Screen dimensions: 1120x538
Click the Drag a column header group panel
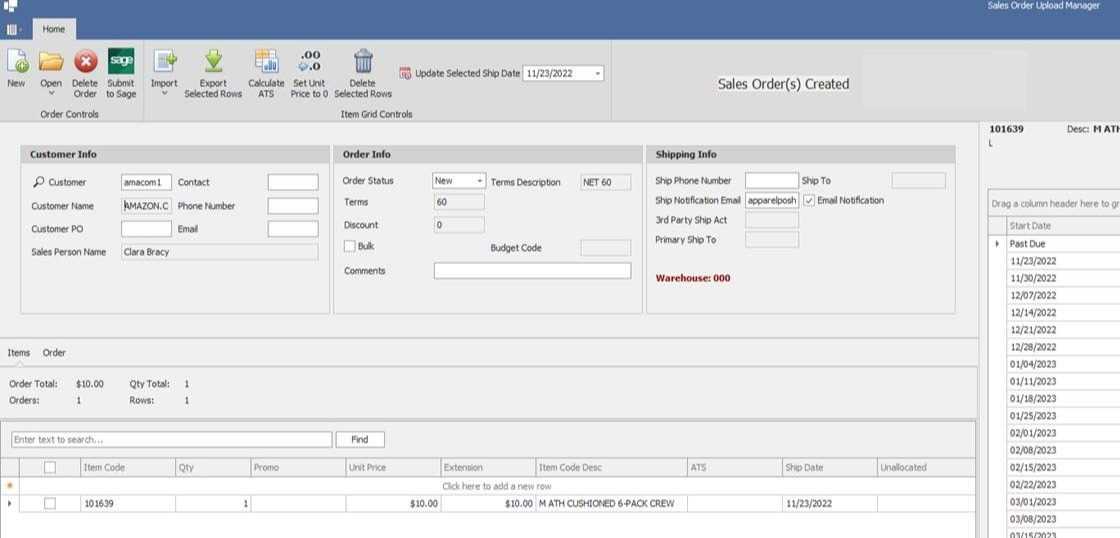pyautogui.click(x=1054, y=204)
